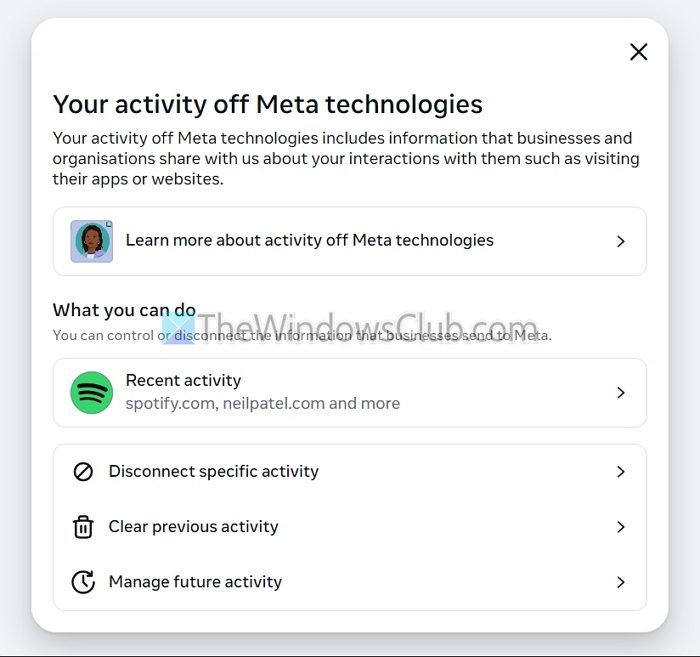Expand the Recent activity chevron arrow
Screen dimensions: 700x657
click(621, 393)
